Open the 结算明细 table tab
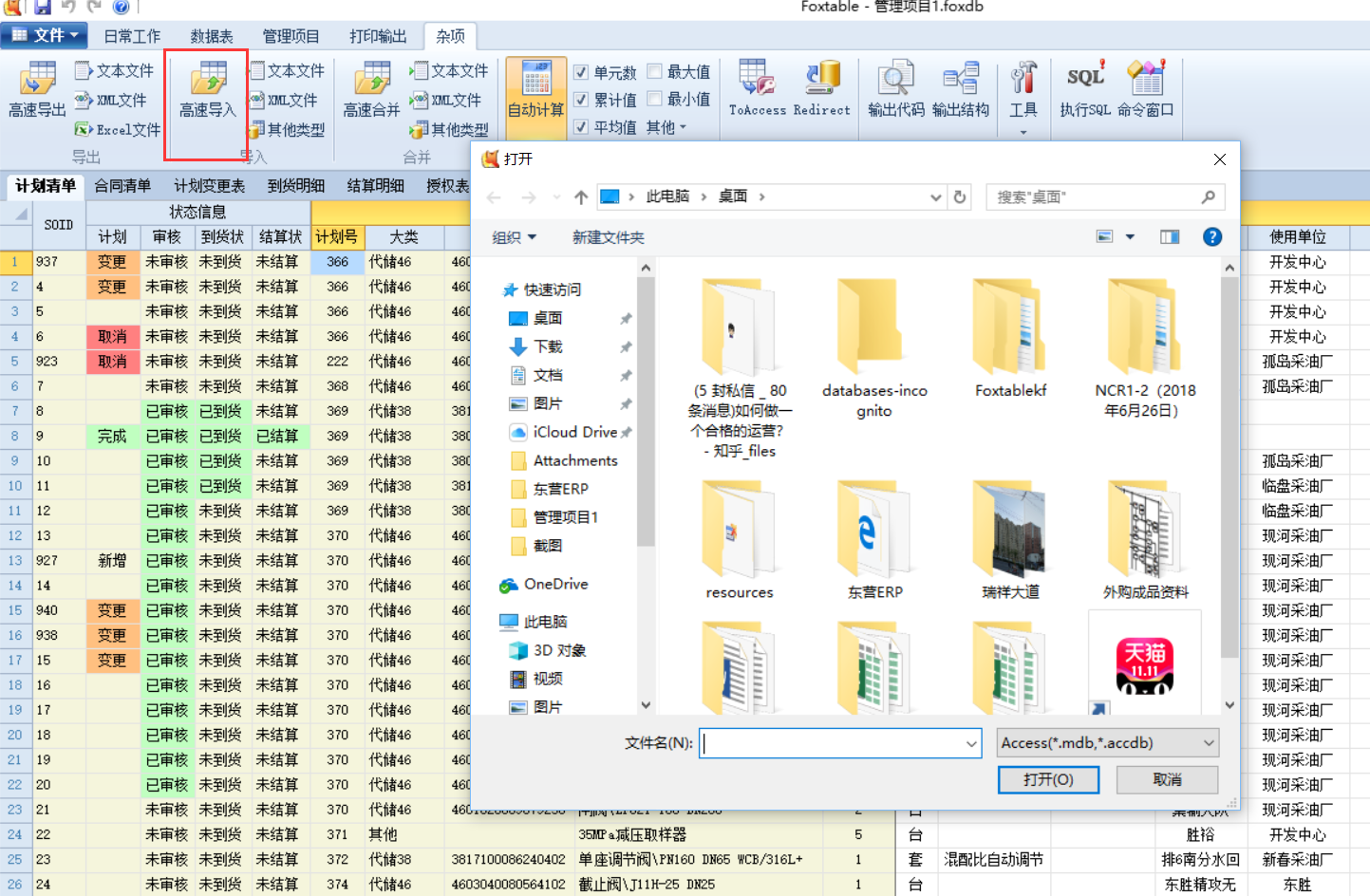Screen dimensions: 1370x896 click(376, 186)
